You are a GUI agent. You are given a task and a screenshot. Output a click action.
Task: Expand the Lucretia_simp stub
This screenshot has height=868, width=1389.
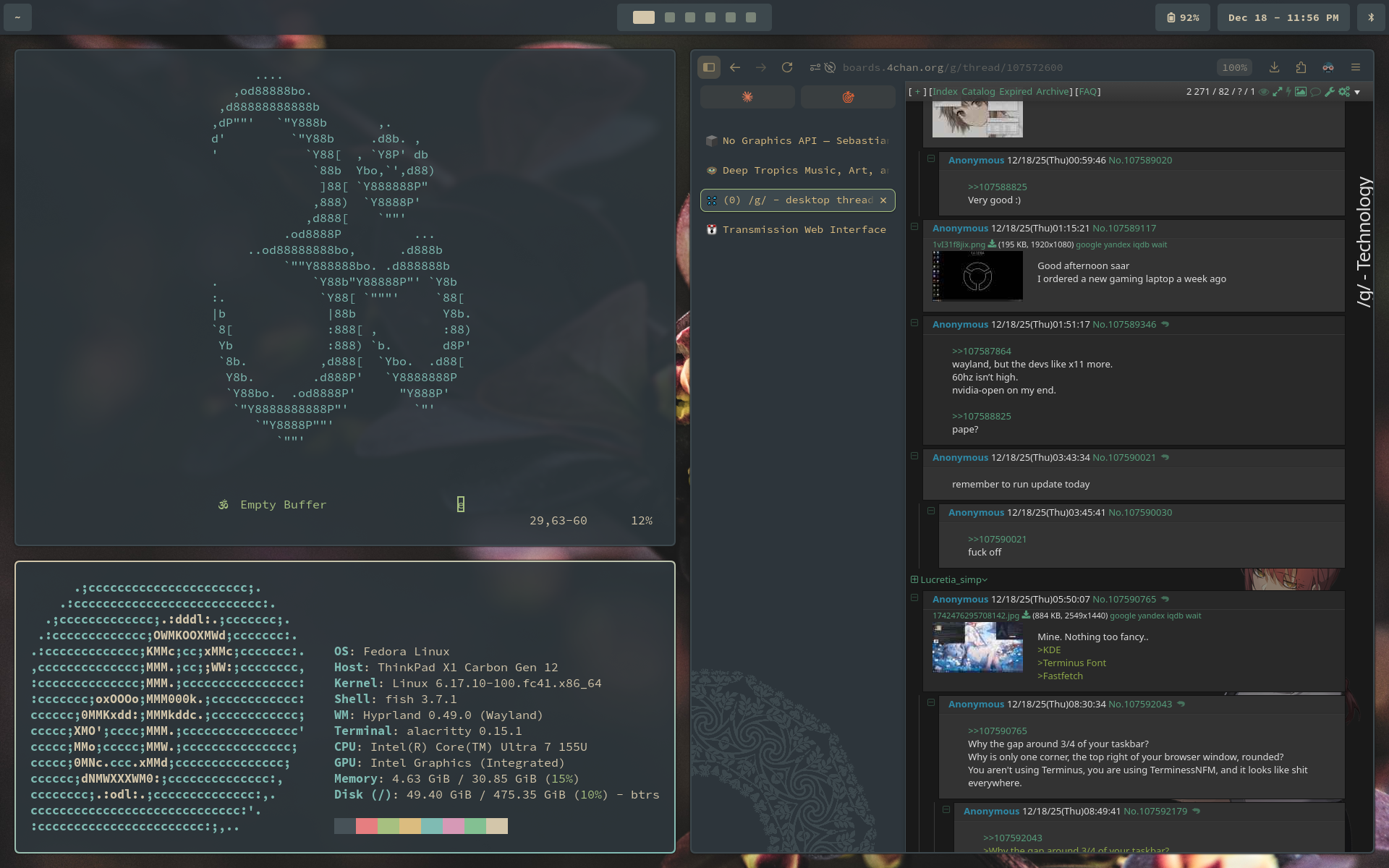coord(914,579)
